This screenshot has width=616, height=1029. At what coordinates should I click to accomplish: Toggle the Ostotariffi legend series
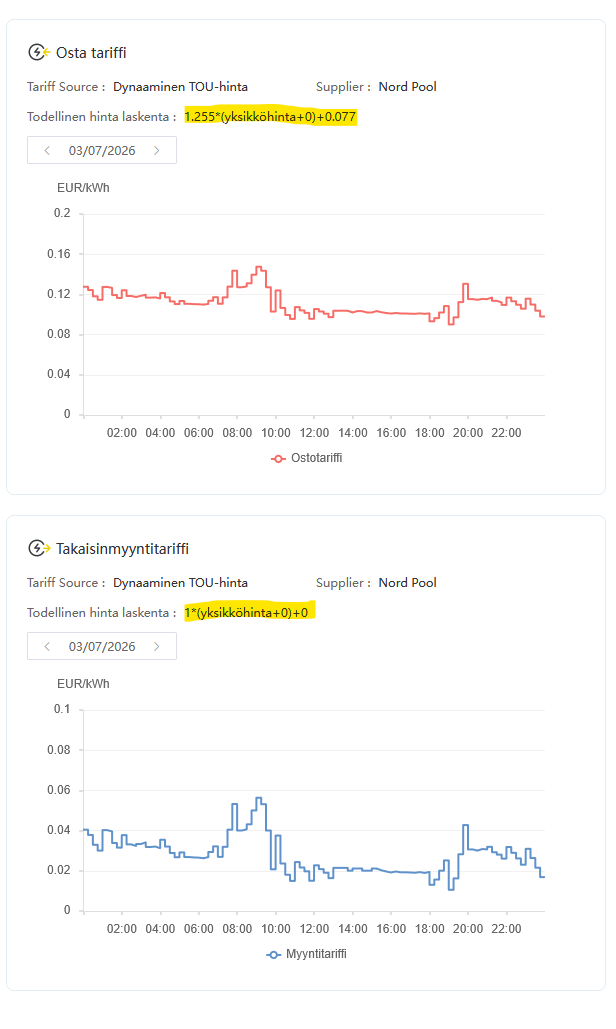point(307,458)
